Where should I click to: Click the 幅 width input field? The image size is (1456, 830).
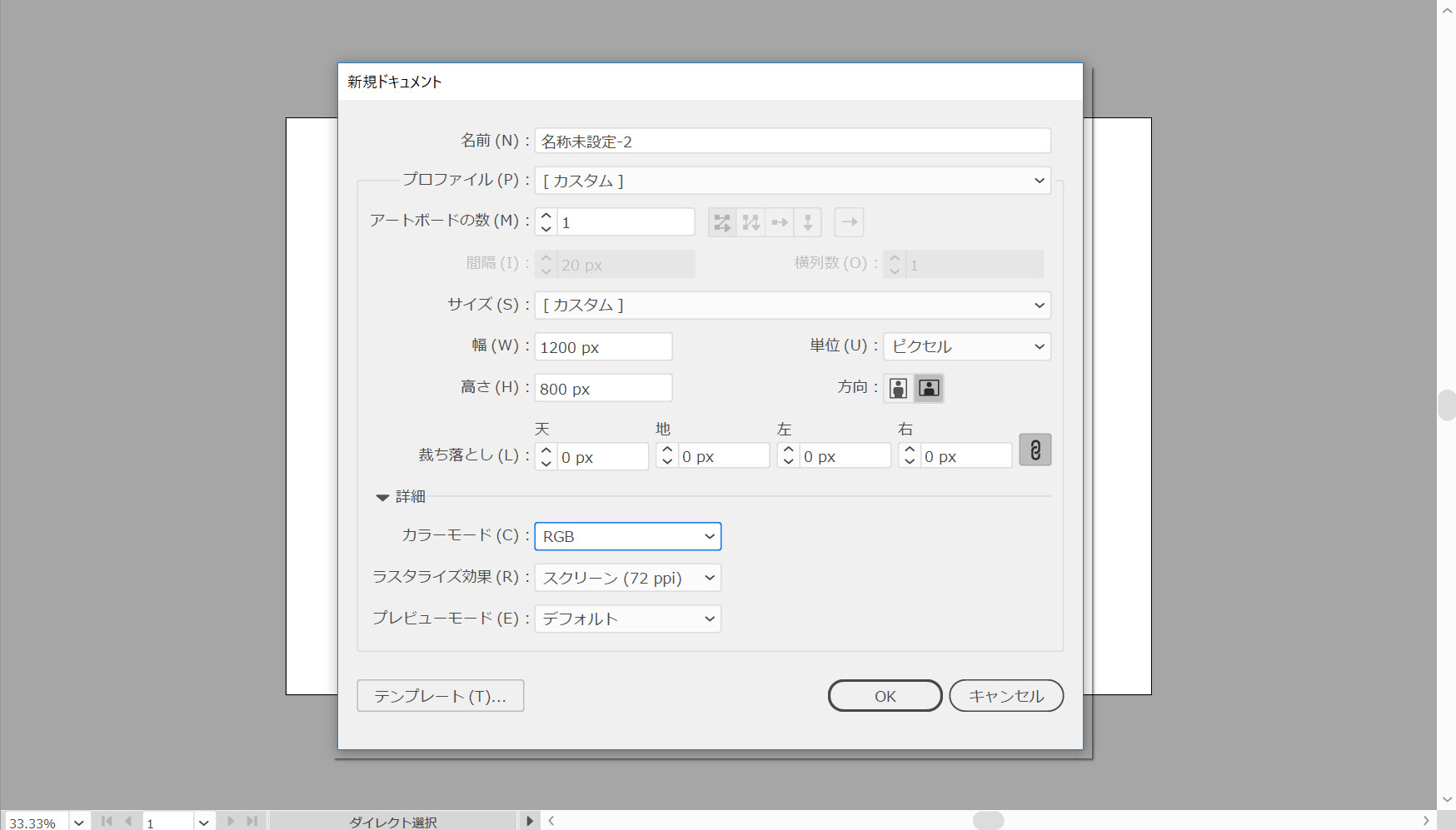pos(603,347)
